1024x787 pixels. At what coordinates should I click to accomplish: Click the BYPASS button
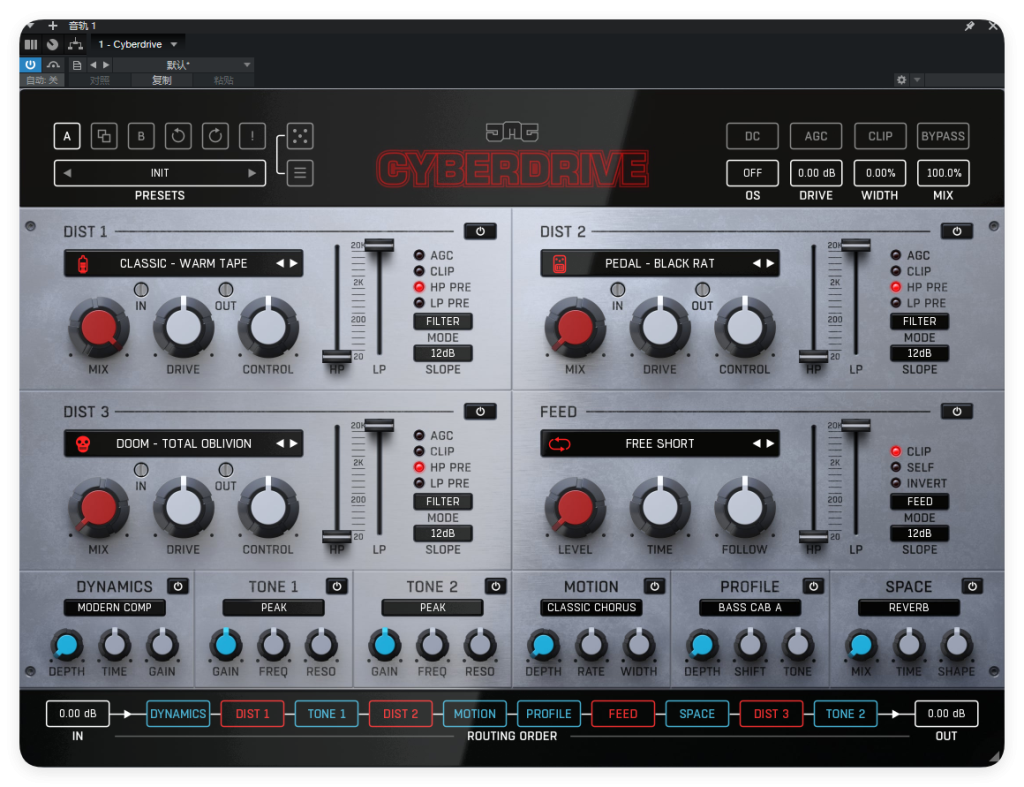(943, 136)
